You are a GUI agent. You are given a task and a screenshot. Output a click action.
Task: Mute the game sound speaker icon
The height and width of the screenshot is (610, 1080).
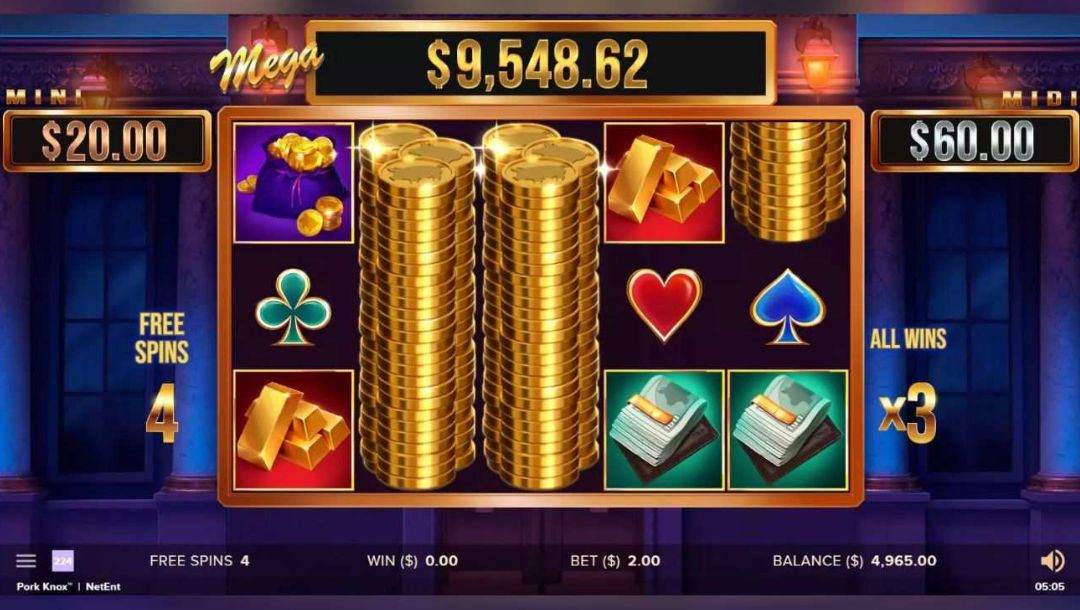1052,561
